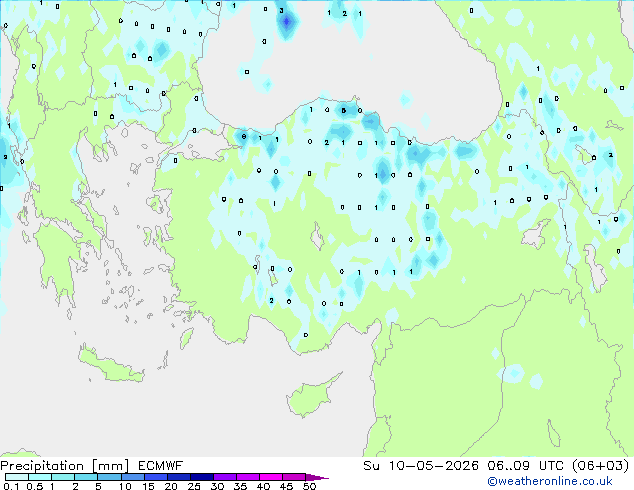This screenshot has width=634, height=490.
Task: Click the "0.1" legend scale label
Action: coord(11,486)
